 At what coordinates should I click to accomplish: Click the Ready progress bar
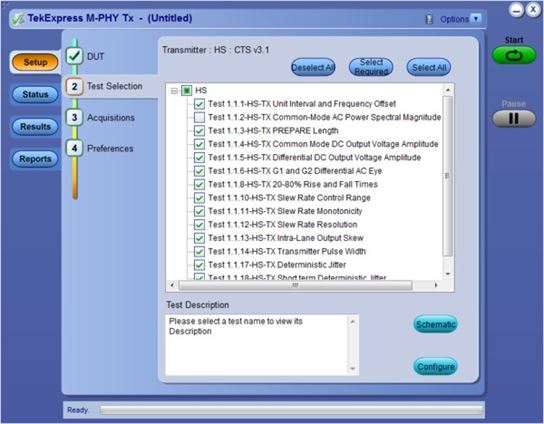tap(291, 410)
